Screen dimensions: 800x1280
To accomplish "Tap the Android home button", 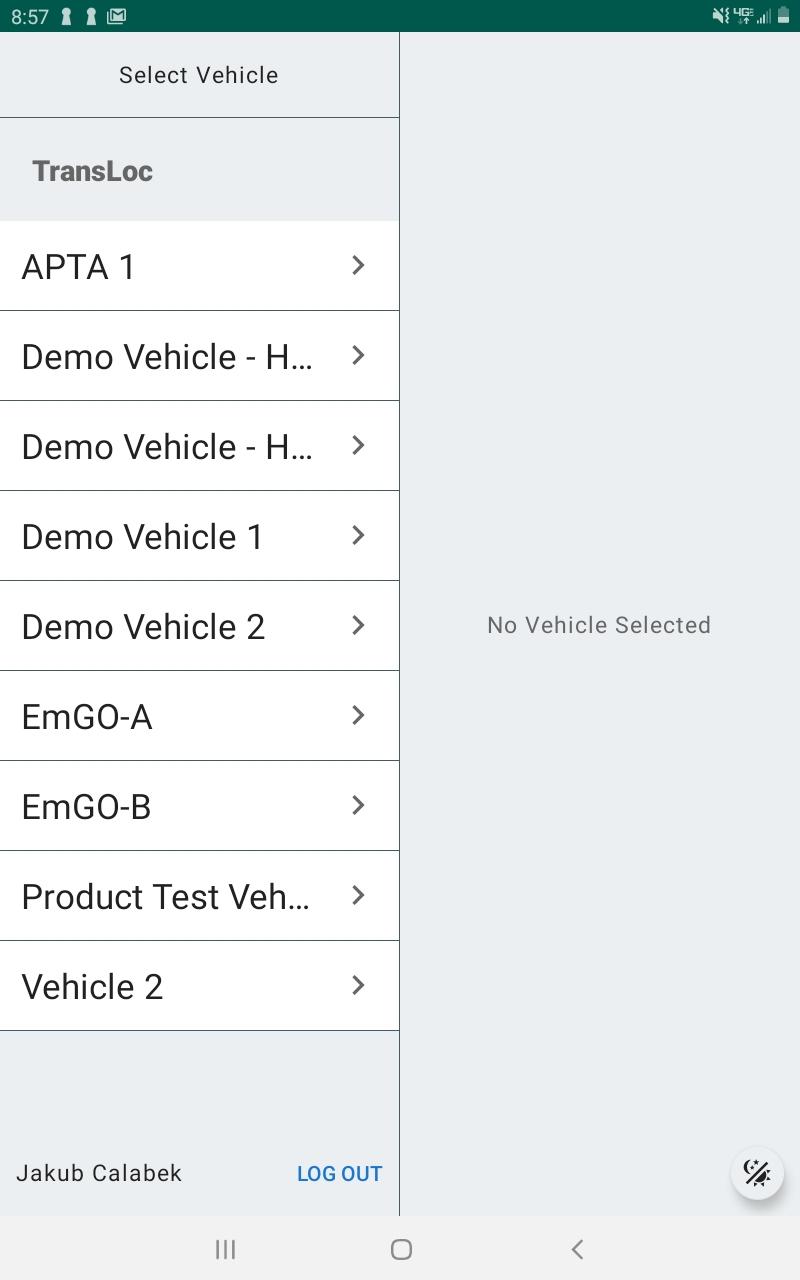I will 401,1249.
